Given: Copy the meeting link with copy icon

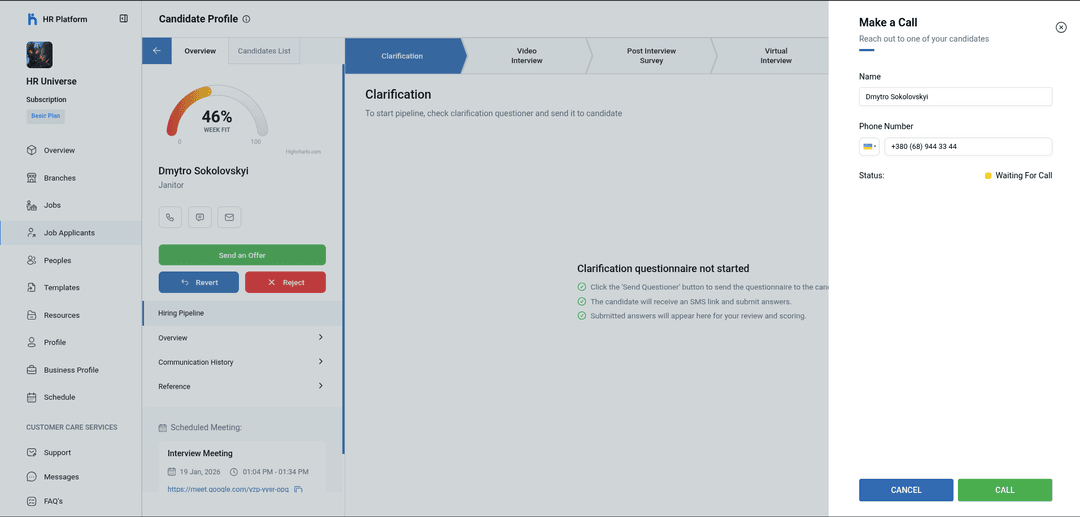Looking at the screenshot, I should tap(298, 489).
